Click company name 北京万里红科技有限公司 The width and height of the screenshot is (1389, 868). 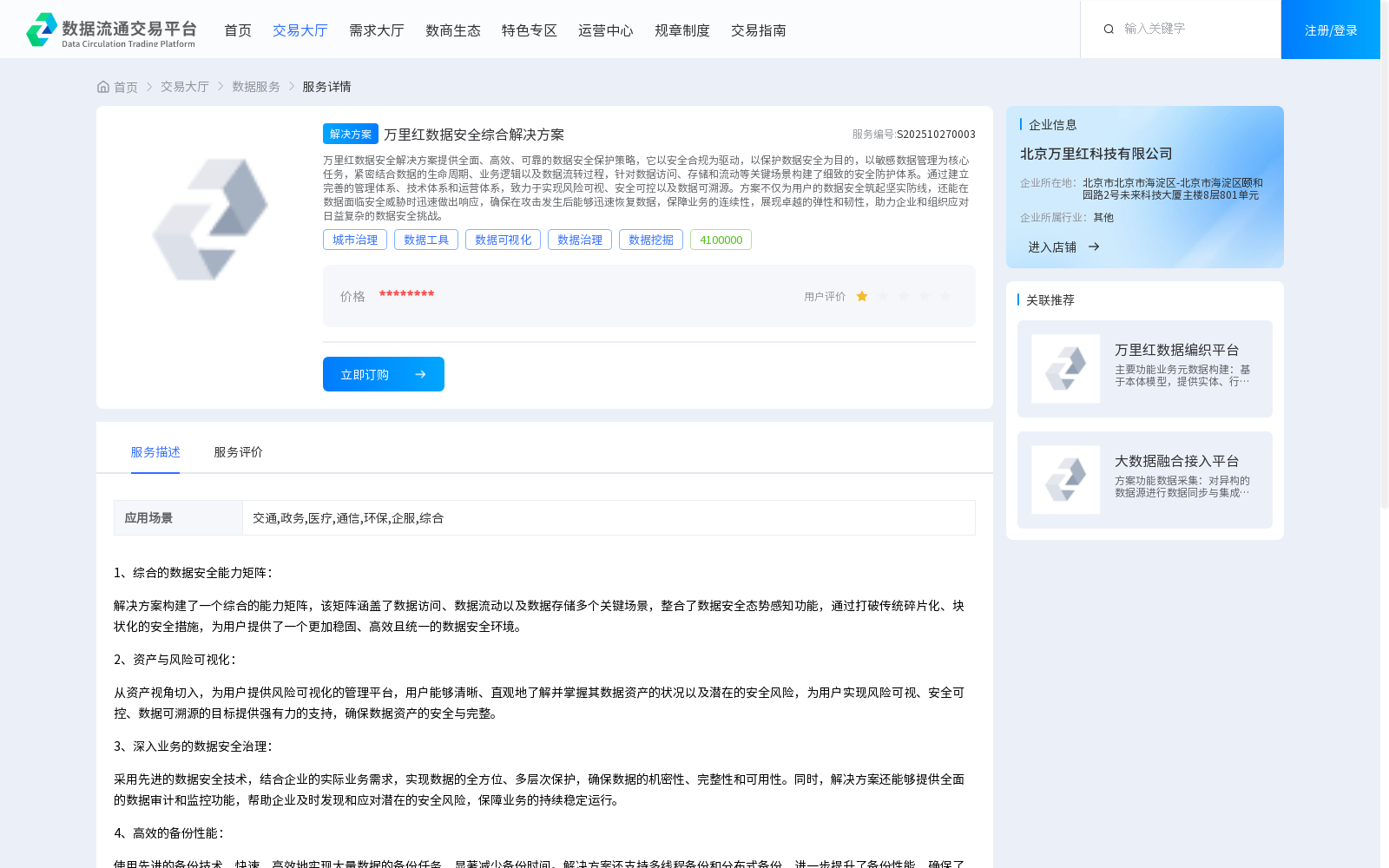click(x=1096, y=154)
